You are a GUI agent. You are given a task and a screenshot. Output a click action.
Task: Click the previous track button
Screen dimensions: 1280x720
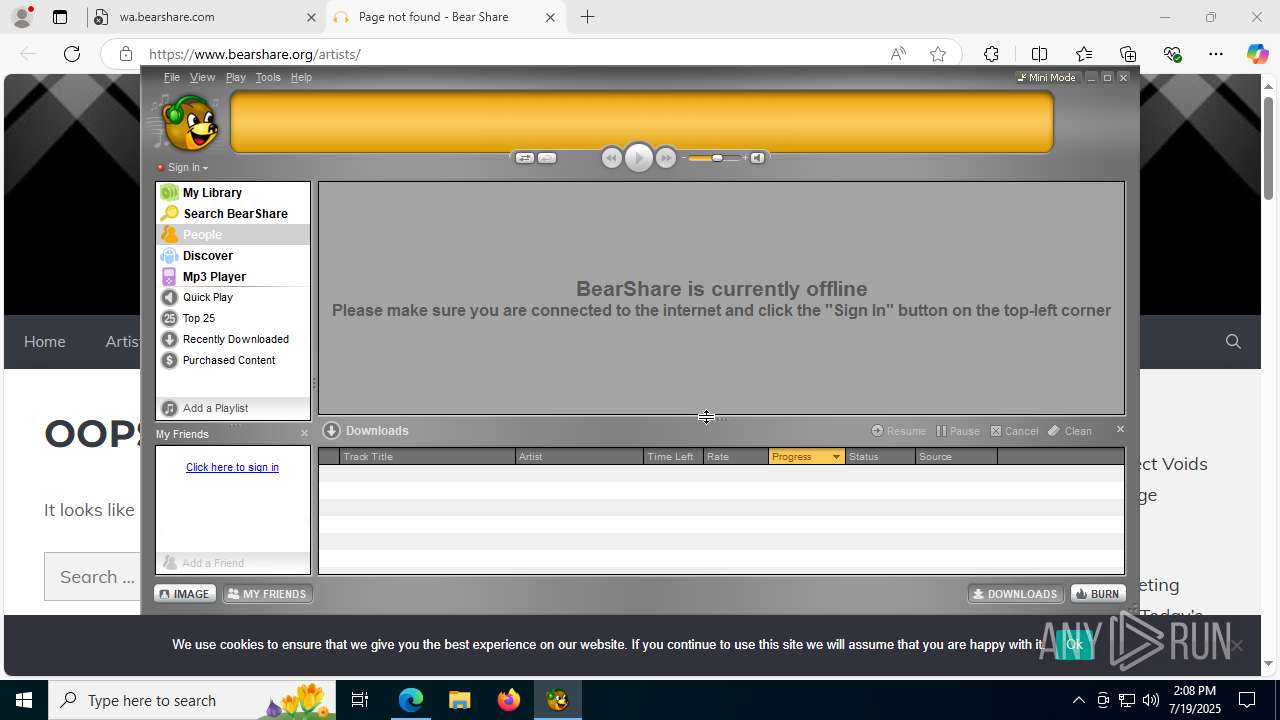coord(612,158)
